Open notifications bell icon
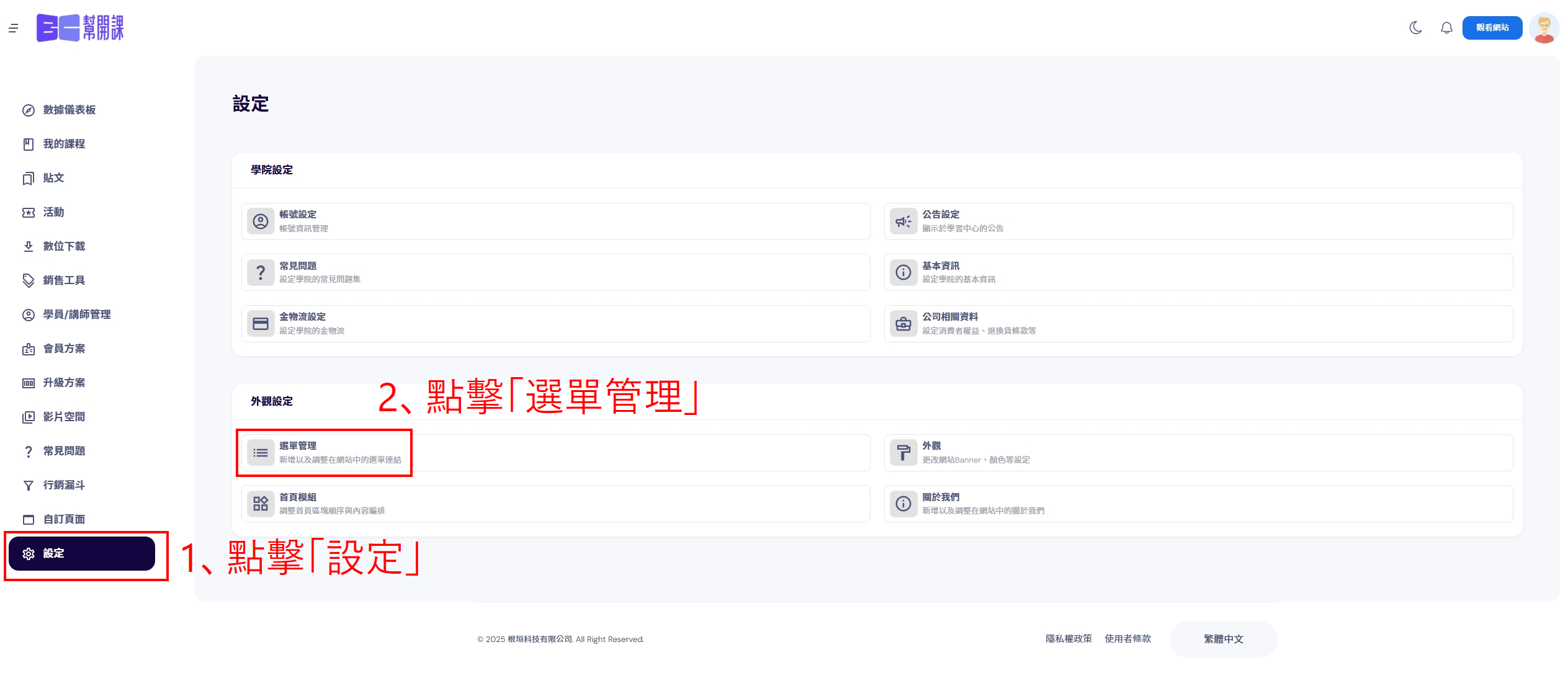The width and height of the screenshot is (1568, 673). click(x=1446, y=28)
